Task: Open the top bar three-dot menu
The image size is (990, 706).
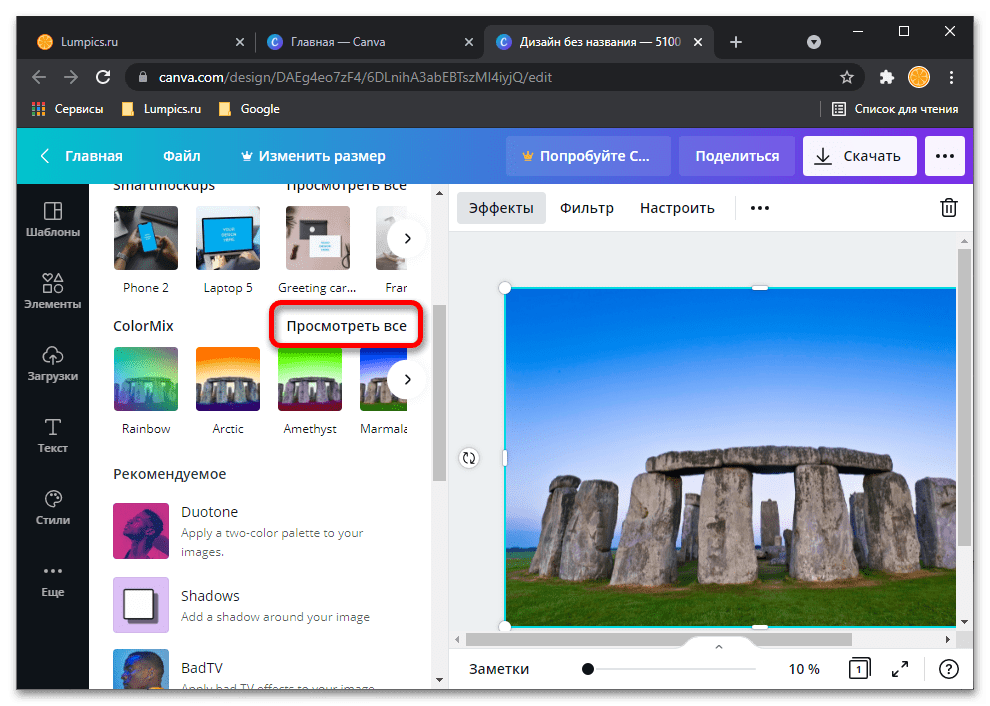Action: pos(945,156)
